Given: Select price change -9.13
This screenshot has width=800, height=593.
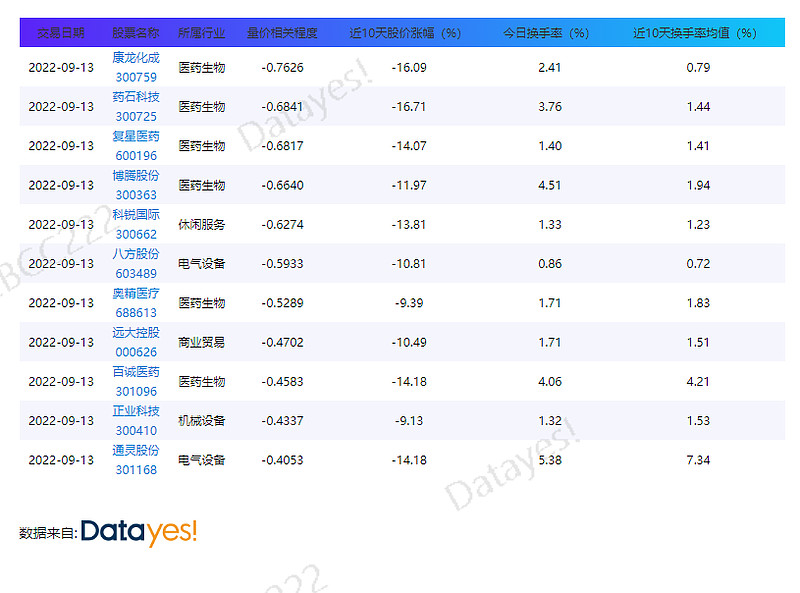Looking at the screenshot, I should coord(409,421).
